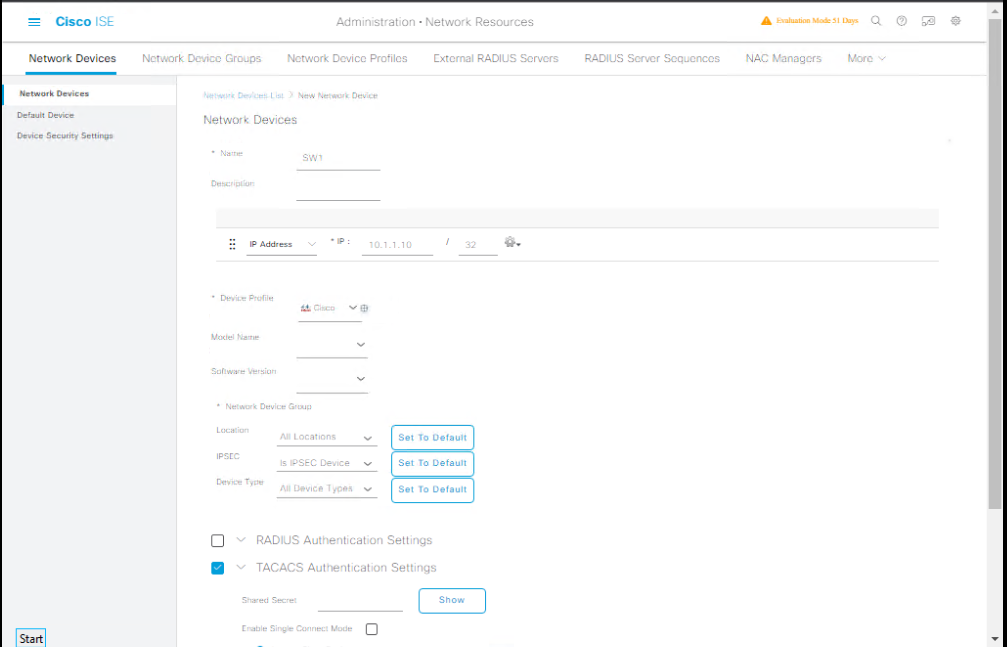Click the Name input field
Image resolution: width=1007 pixels, height=647 pixels.
tap(338, 158)
